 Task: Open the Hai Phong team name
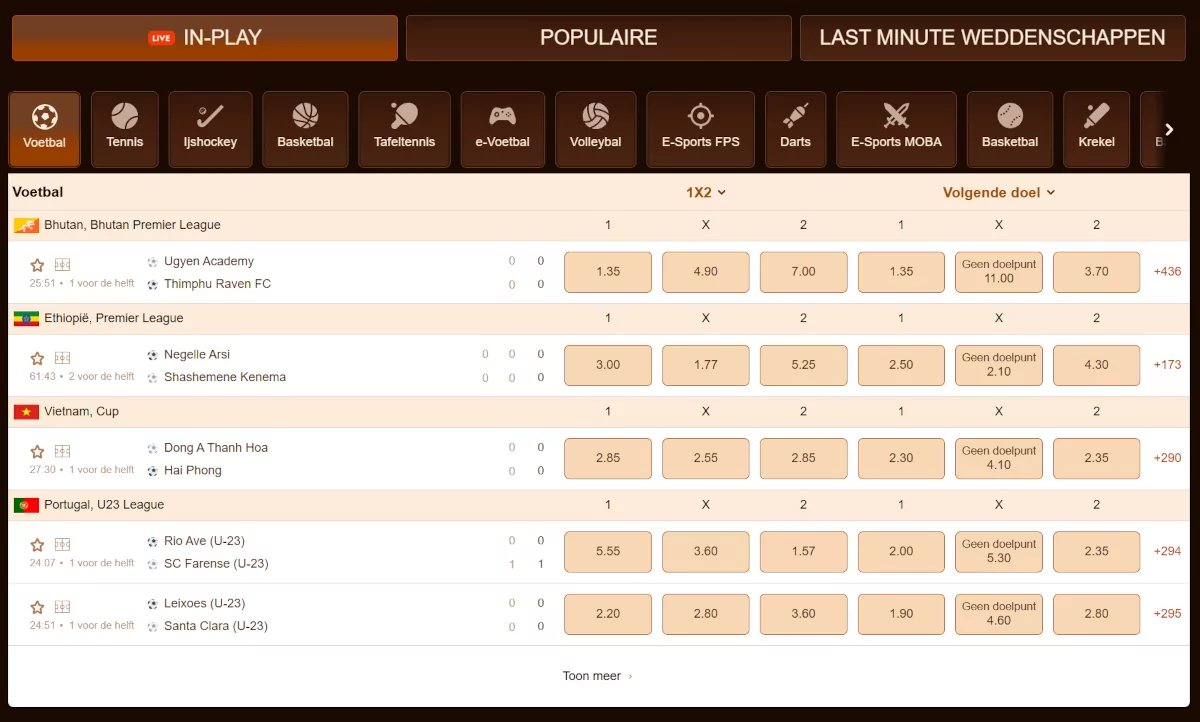click(x=193, y=470)
